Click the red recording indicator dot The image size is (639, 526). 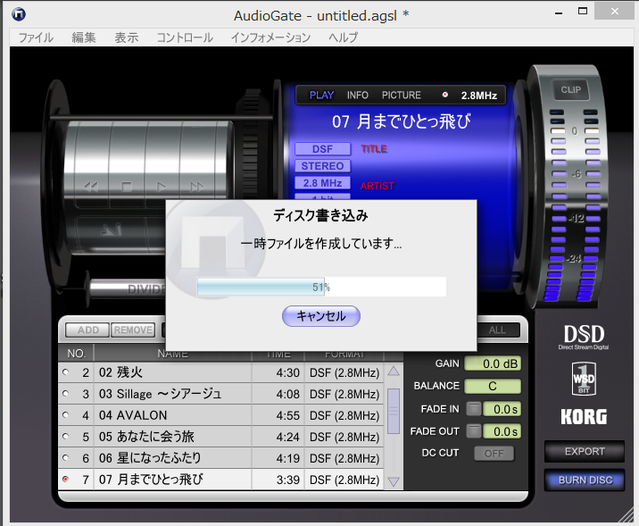tap(445, 95)
